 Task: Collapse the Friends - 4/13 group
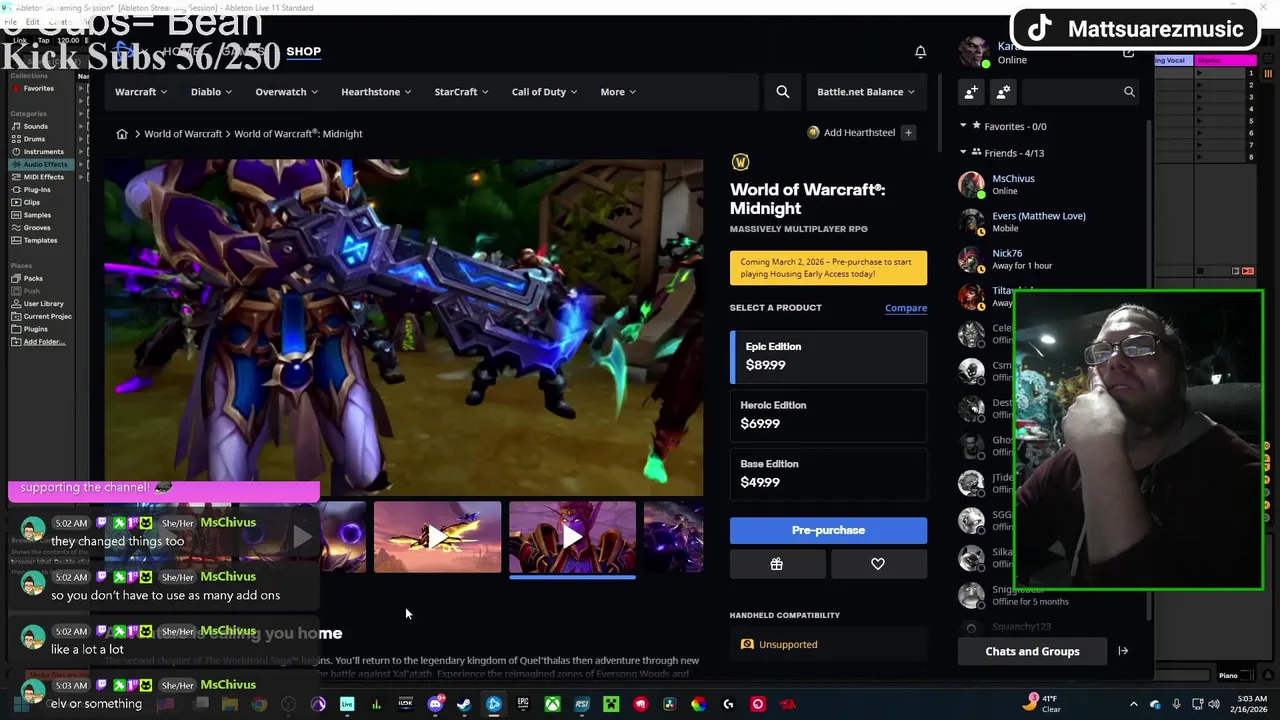pyautogui.click(x=963, y=153)
